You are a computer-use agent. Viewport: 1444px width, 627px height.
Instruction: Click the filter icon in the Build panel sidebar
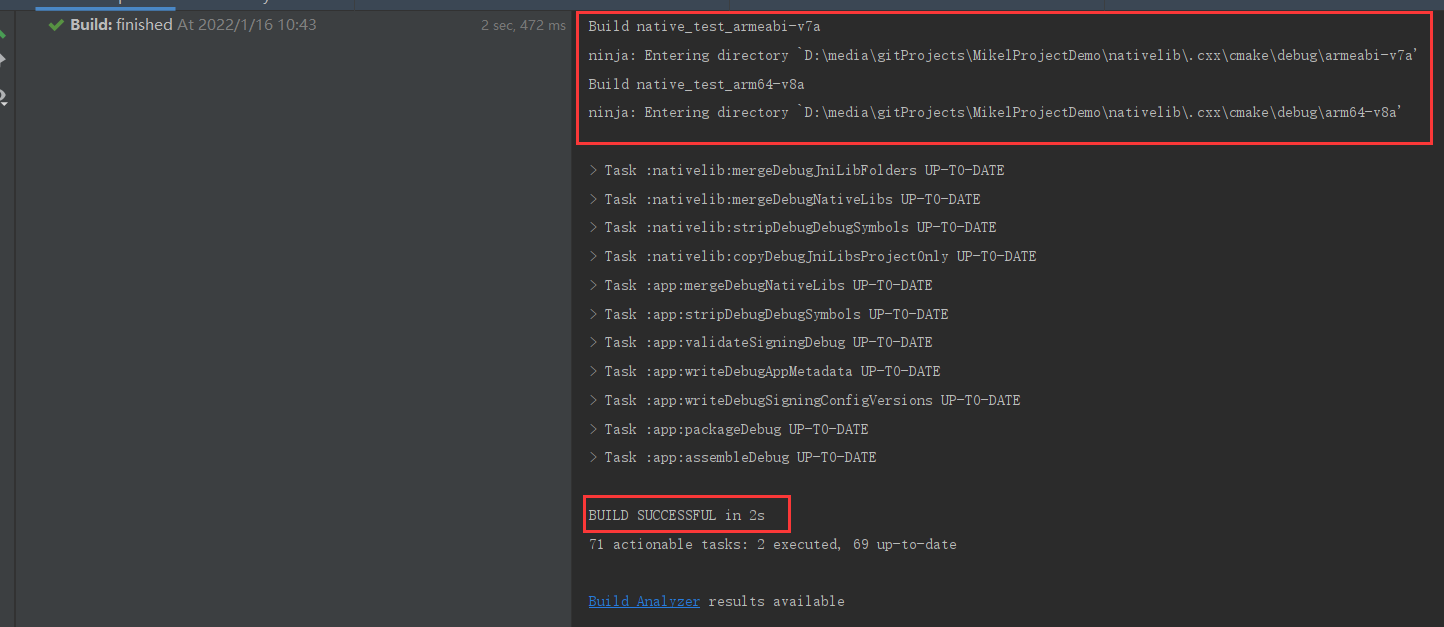click(x=4, y=95)
